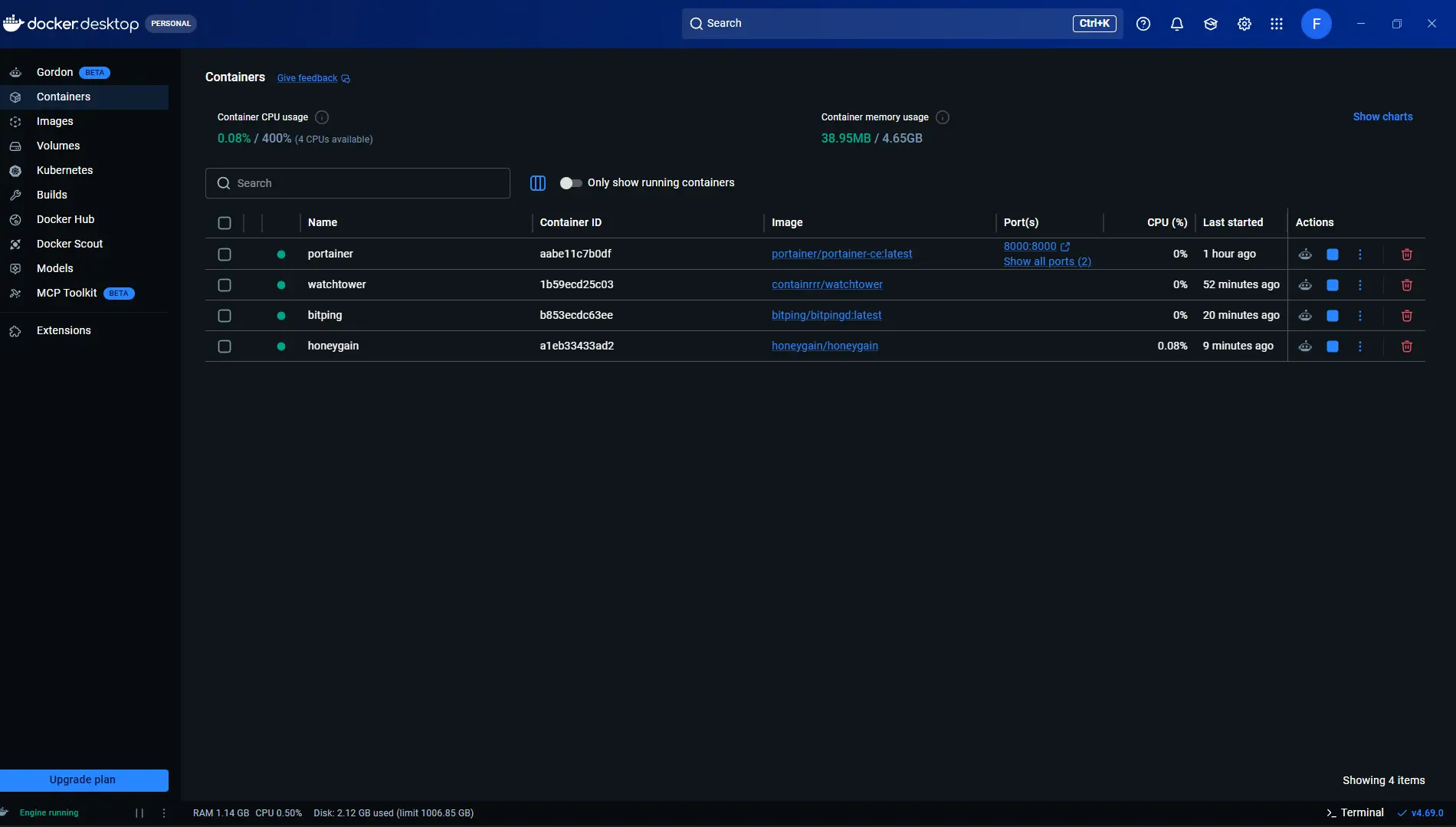Delete the portainer container
1456x827 pixels.
[x=1407, y=254]
